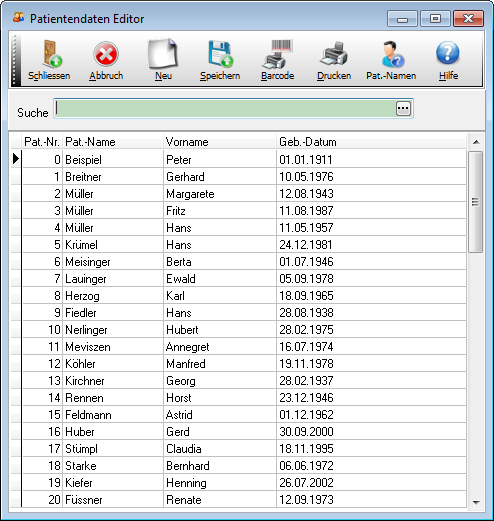Select patient 12 Köhler Manfred

(244, 364)
